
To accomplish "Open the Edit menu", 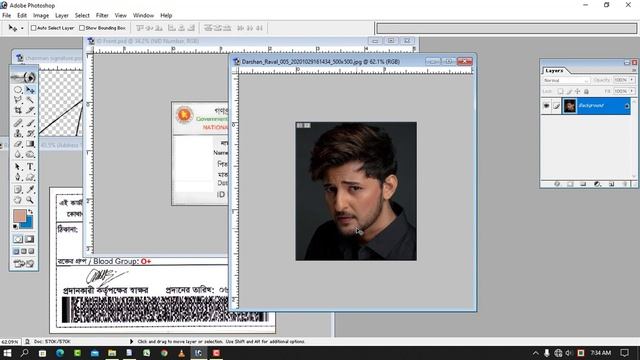I will (x=22, y=16).
